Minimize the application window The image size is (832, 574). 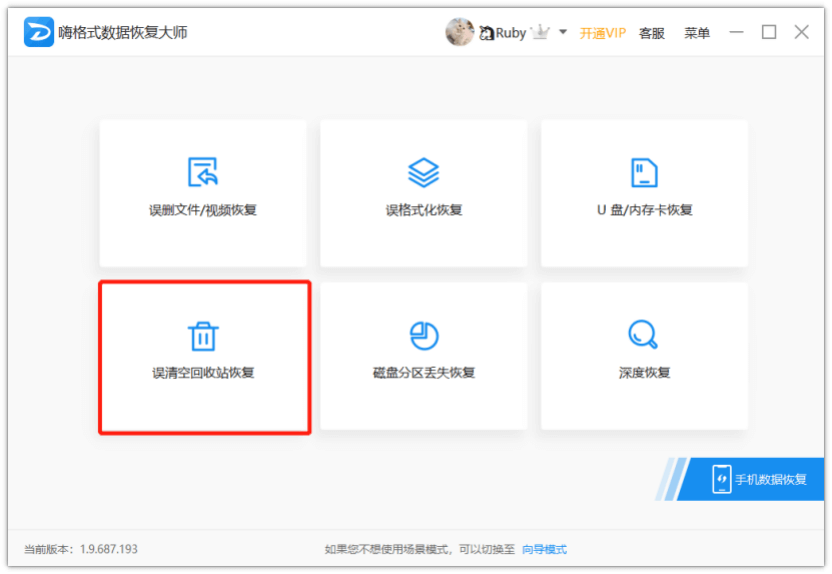(736, 32)
